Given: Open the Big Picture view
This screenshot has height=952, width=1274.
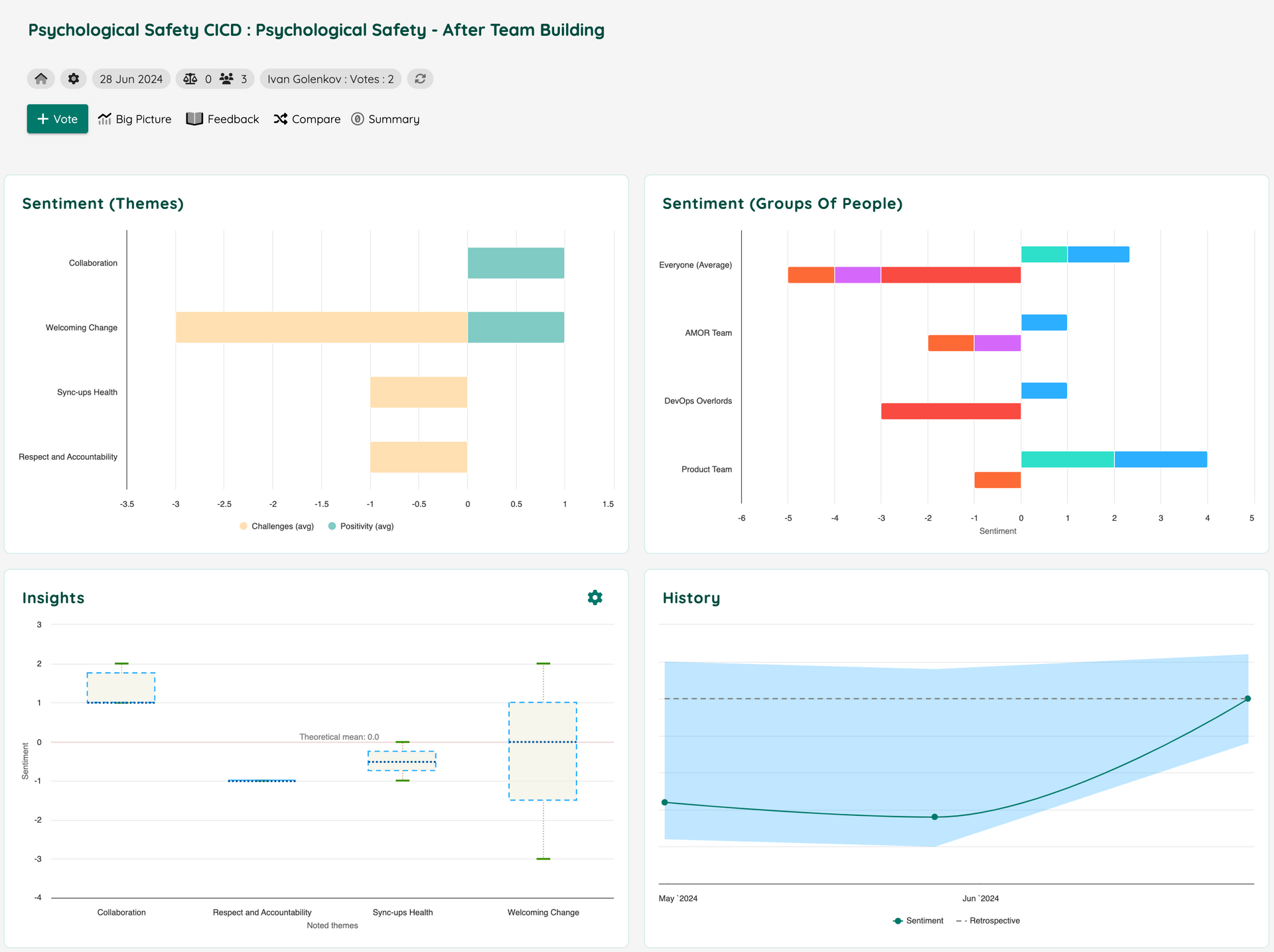Looking at the screenshot, I should tap(135, 119).
